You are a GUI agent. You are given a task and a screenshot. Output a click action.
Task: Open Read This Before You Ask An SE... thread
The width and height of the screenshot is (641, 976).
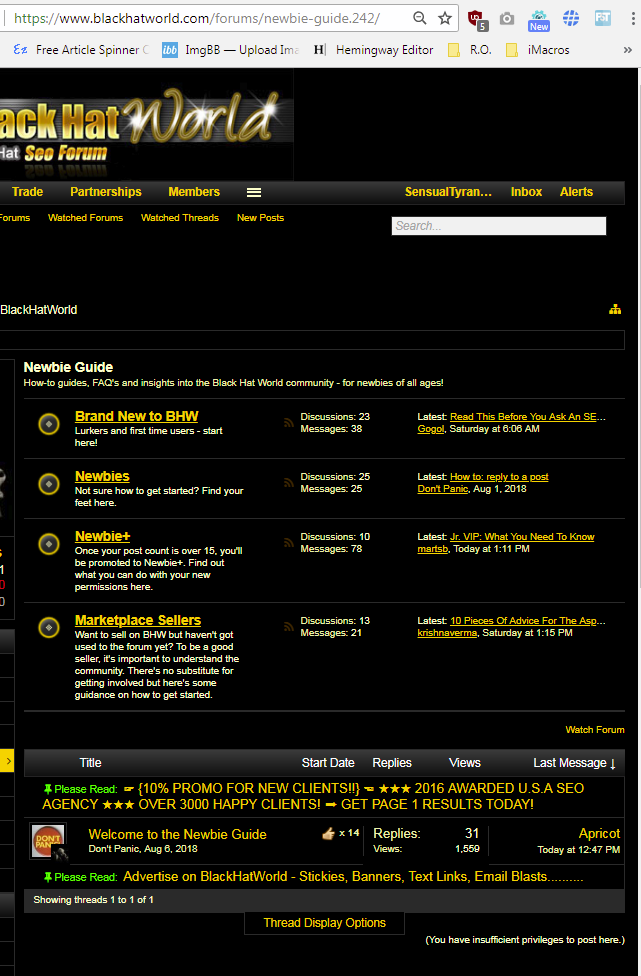[528, 416]
